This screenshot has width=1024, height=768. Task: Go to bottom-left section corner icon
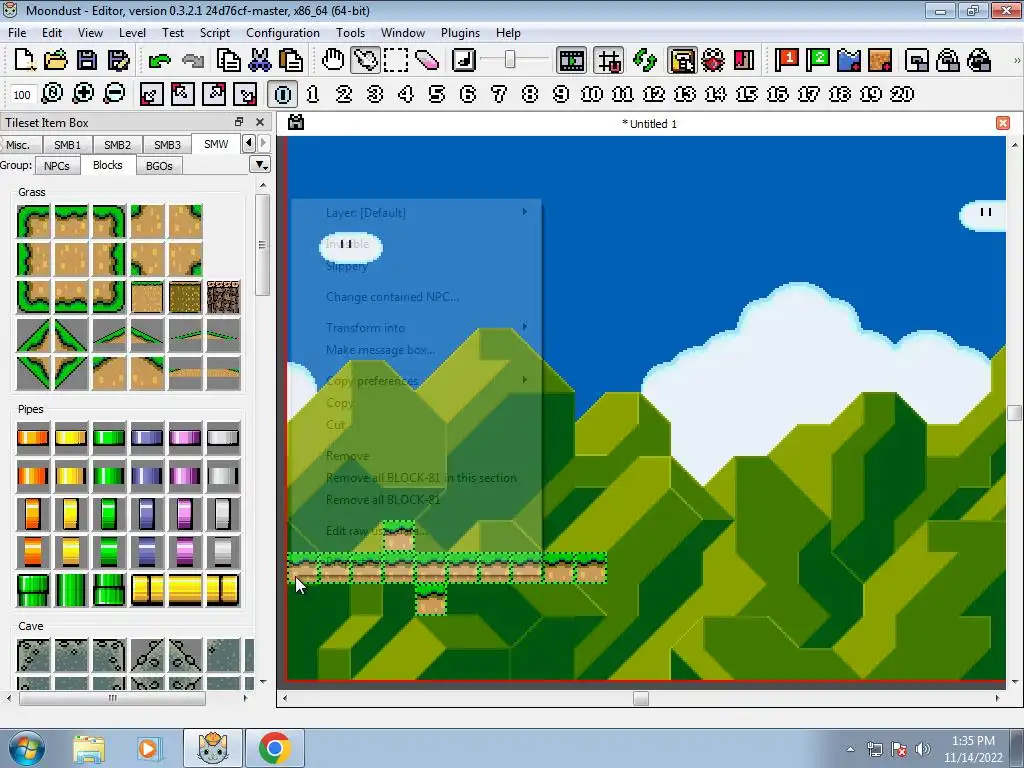pos(151,94)
